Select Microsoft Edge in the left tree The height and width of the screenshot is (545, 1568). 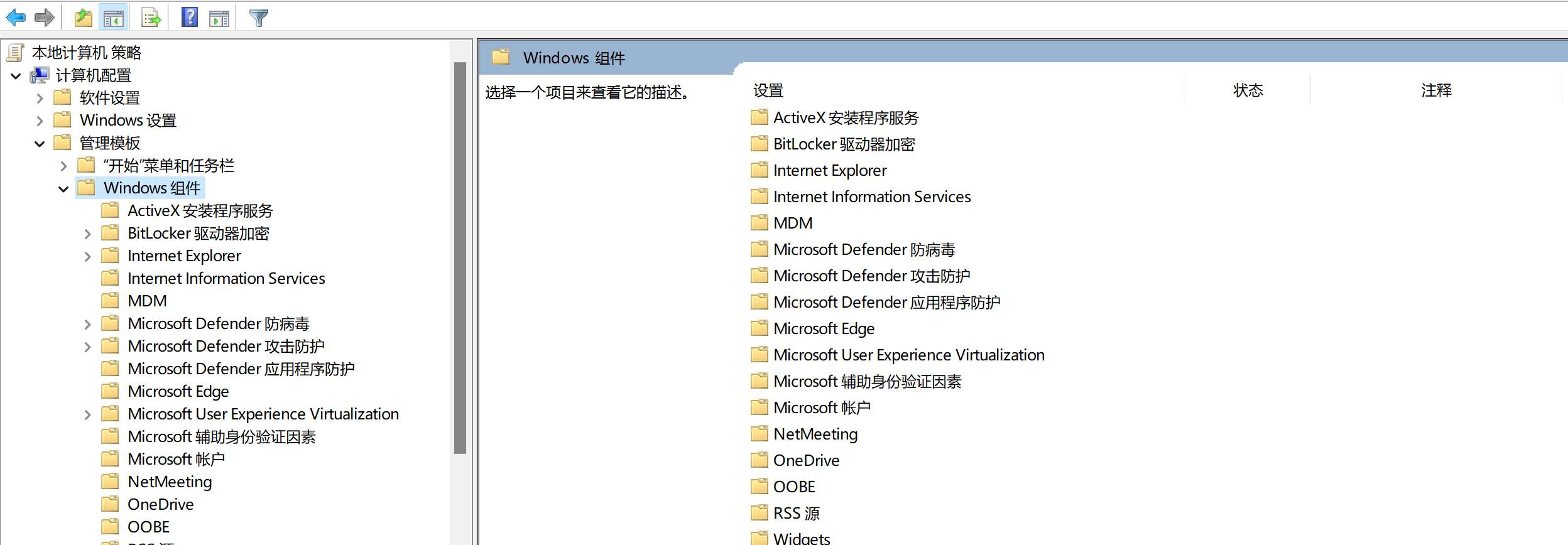click(x=178, y=391)
